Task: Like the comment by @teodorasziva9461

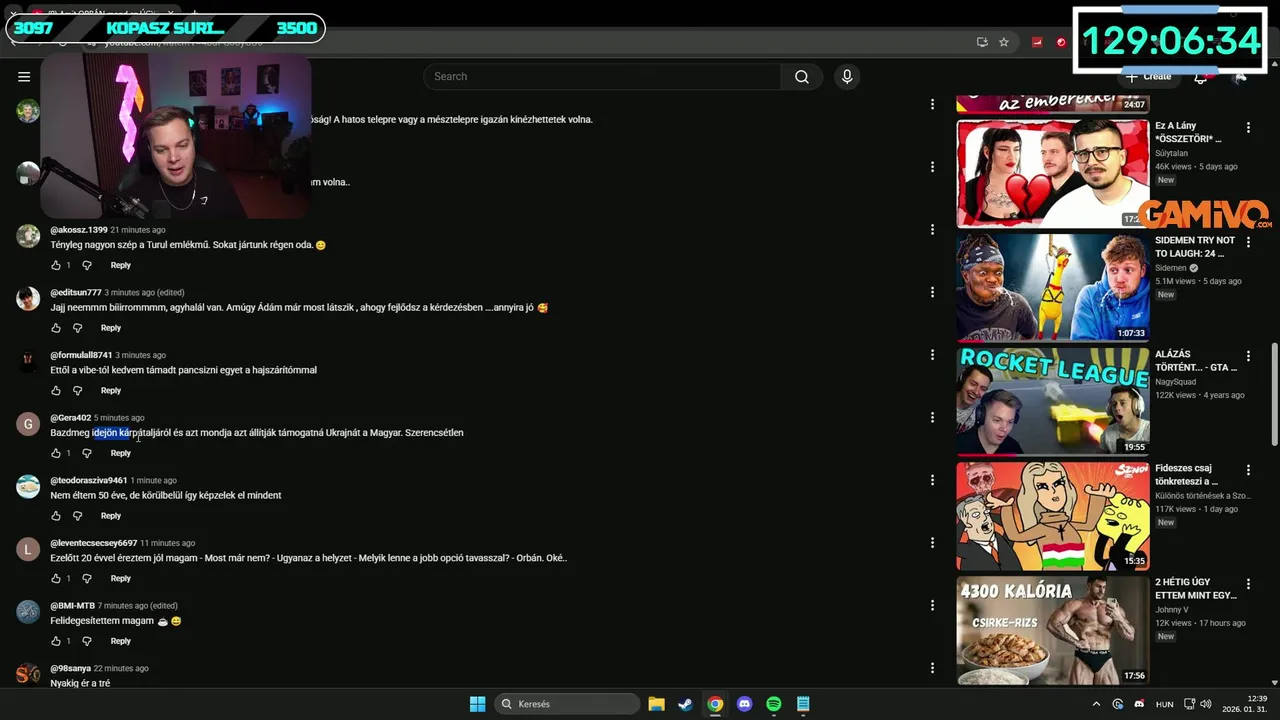Action: tap(56, 516)
